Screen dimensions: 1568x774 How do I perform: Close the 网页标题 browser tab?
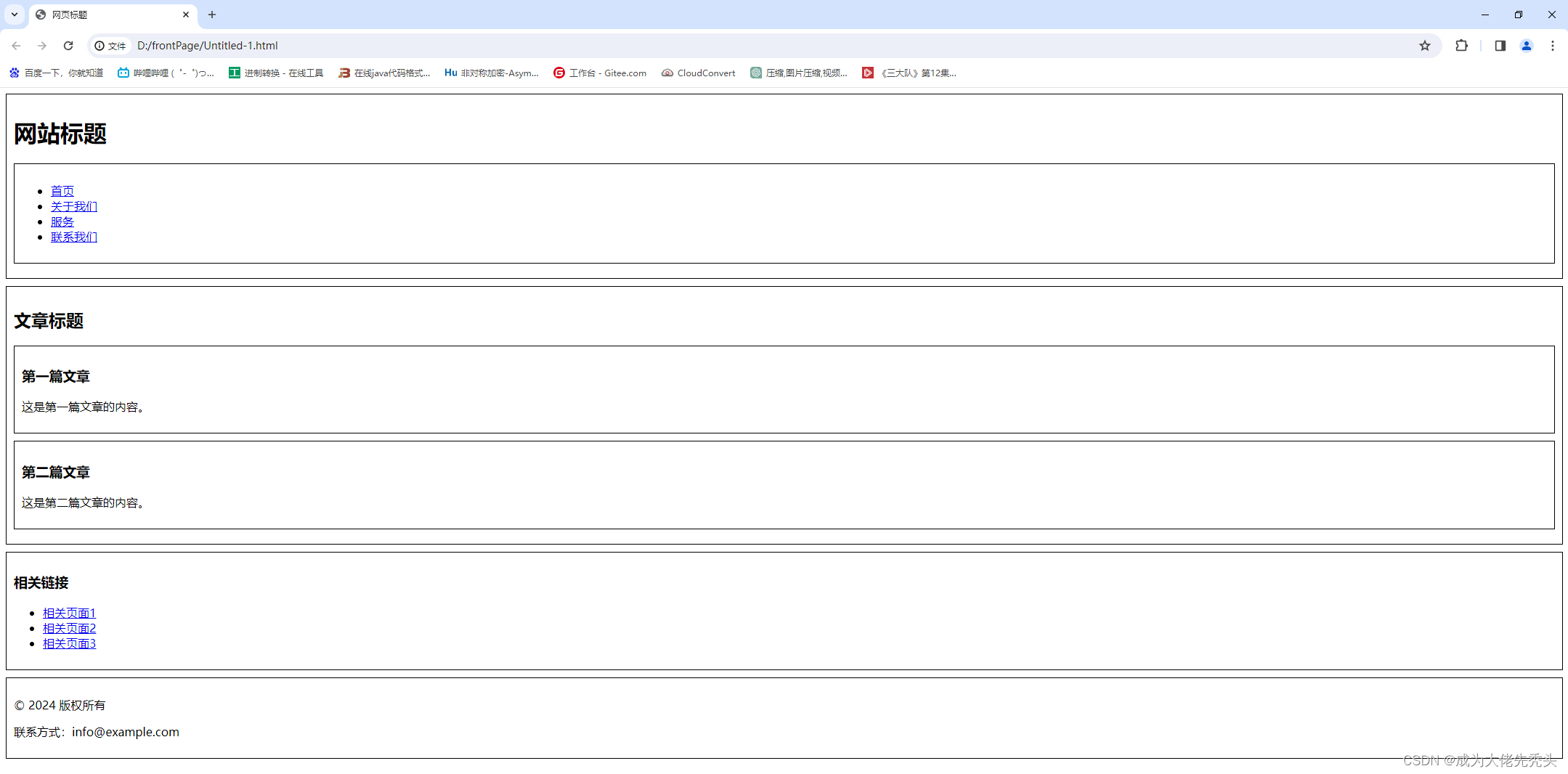click(186, 15)
